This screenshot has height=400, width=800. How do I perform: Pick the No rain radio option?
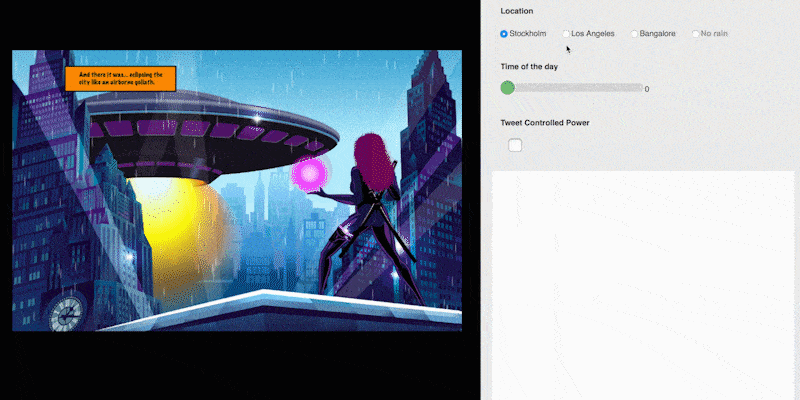click(696, 34)
